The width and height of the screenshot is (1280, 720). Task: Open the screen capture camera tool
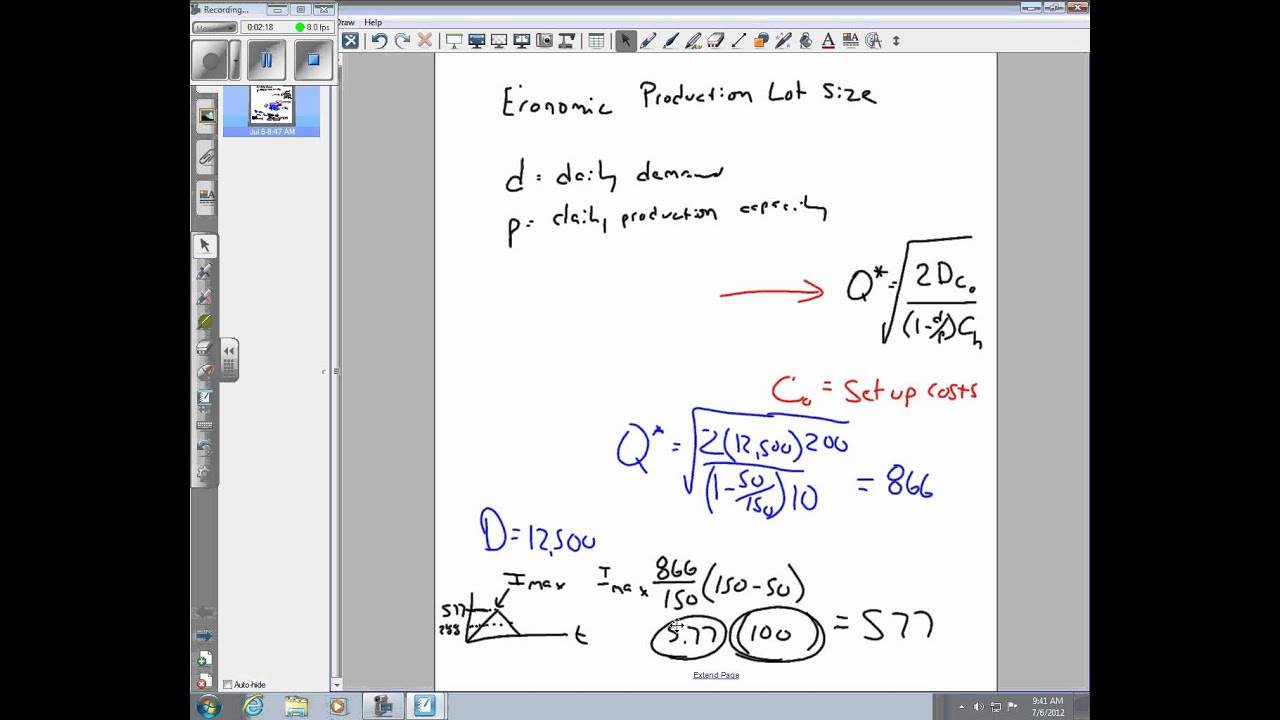pyautogui.click(x=544, y=41)
